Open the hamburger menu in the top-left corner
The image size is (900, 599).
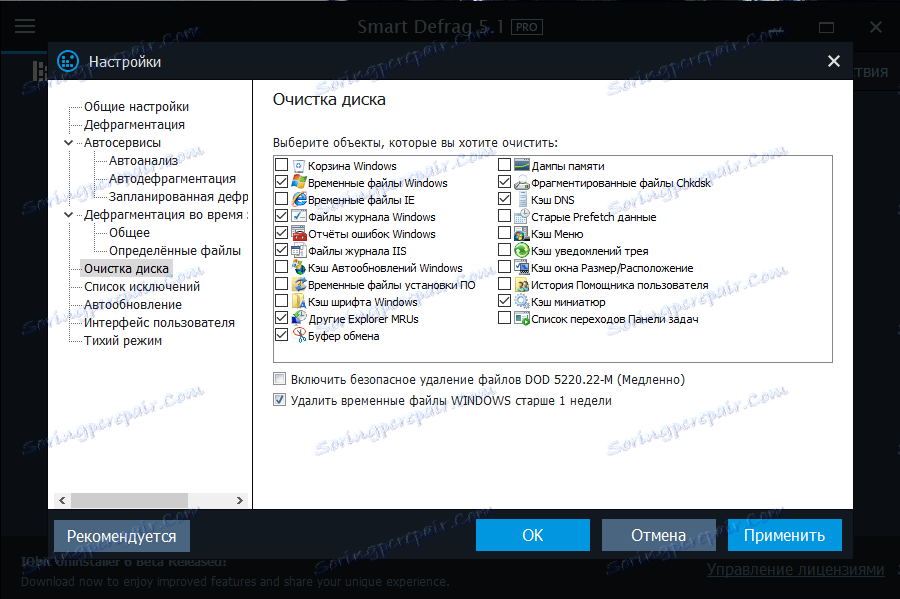click(24, 26)
